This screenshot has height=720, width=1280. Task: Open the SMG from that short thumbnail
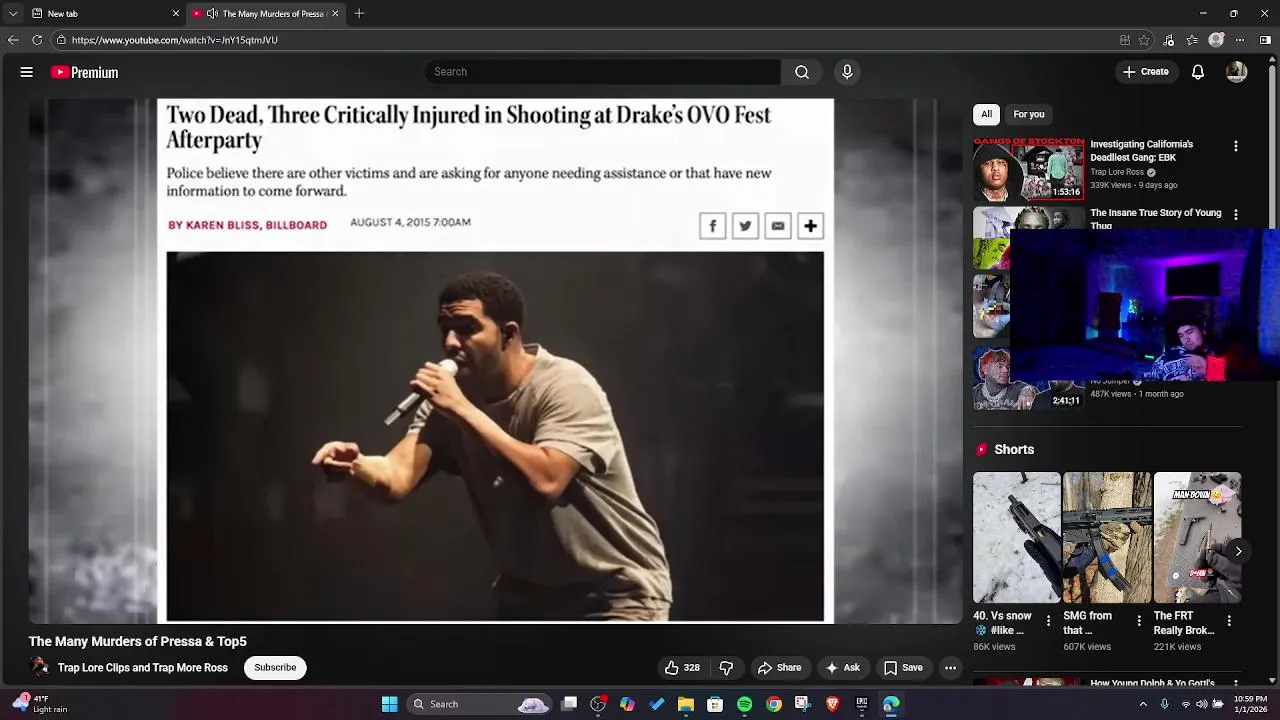point(1107,538)
